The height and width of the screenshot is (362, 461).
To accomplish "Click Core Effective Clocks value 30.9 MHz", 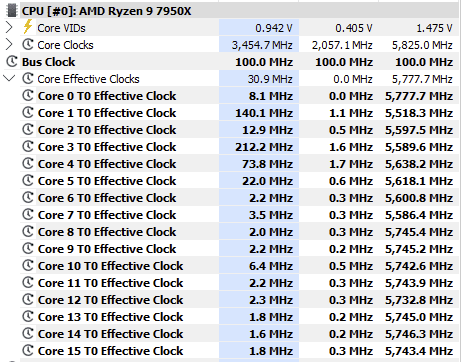I will point(270,79).
